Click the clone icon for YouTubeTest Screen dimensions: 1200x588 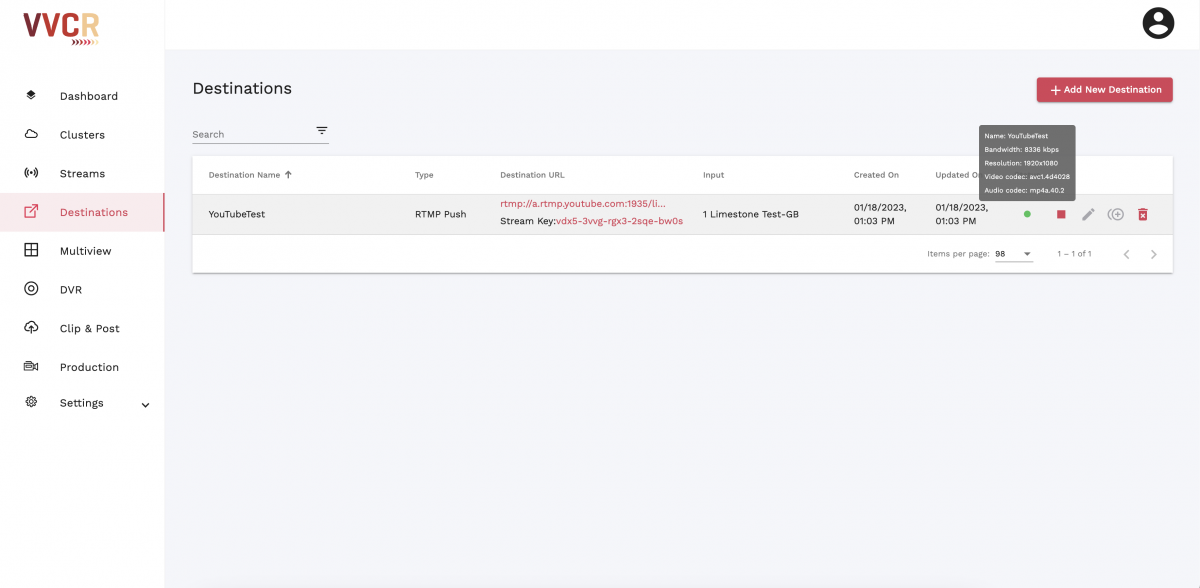pos(1116,214)
